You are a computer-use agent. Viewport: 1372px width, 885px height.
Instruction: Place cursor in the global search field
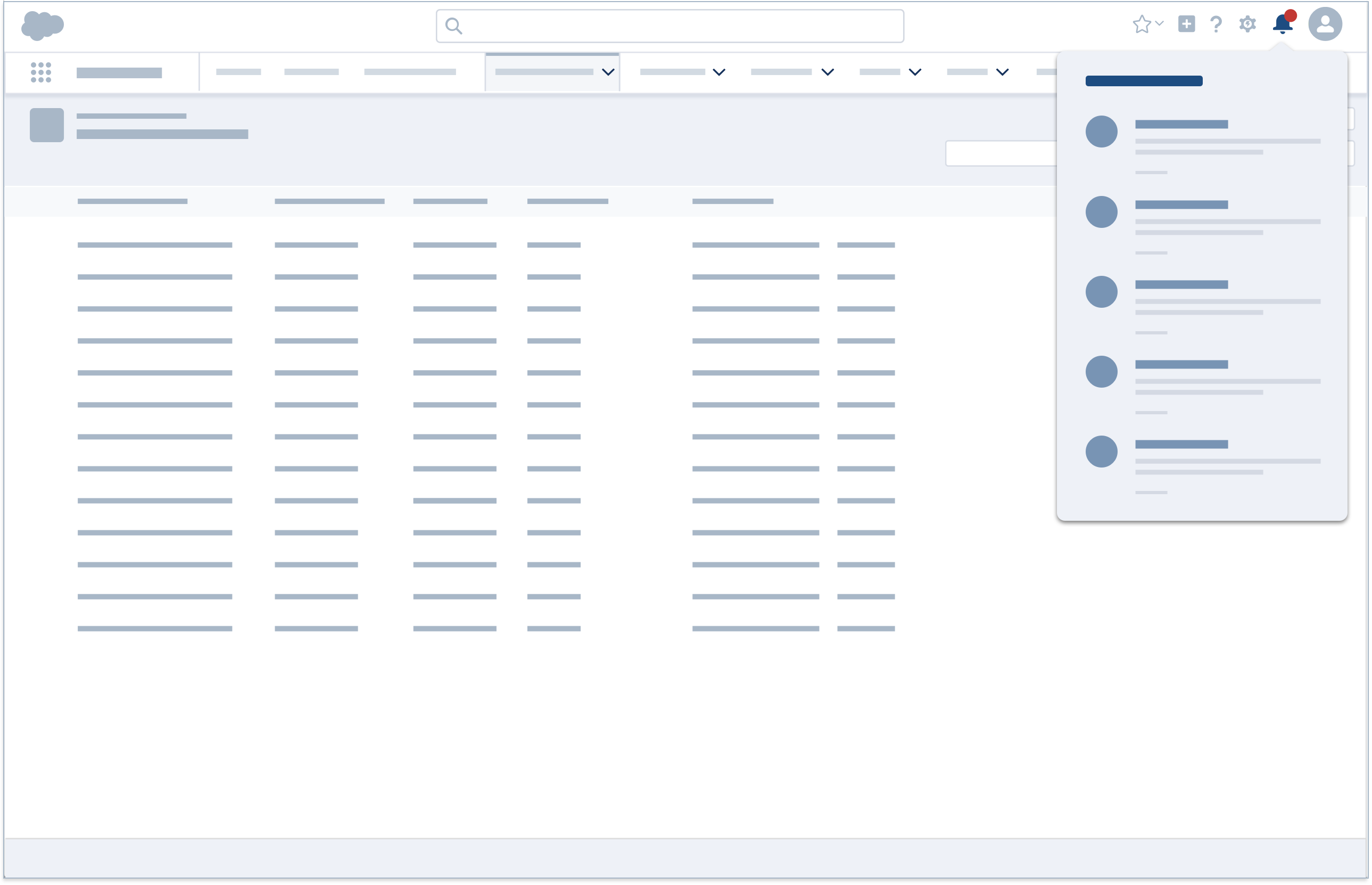[666, 25]
